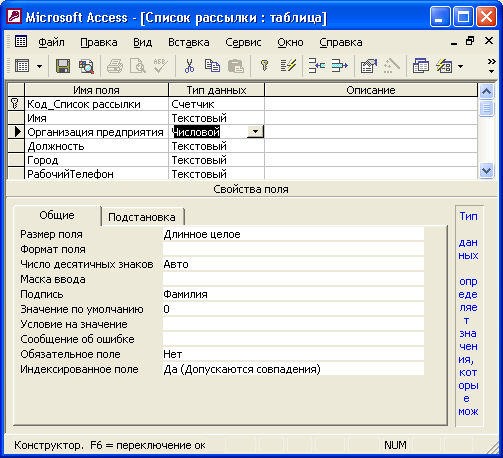
Task: Select the row selector of Должность
Action: click(x=16, y=146)
